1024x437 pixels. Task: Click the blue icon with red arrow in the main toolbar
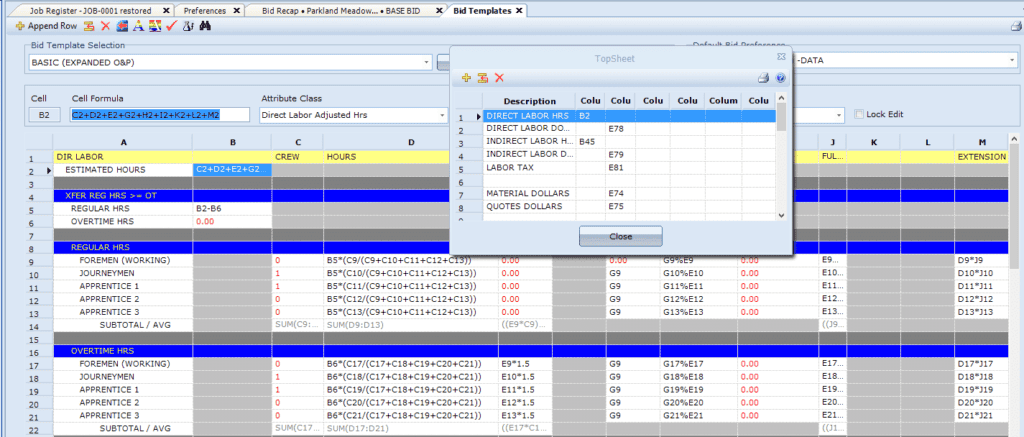tap(121, 26)
